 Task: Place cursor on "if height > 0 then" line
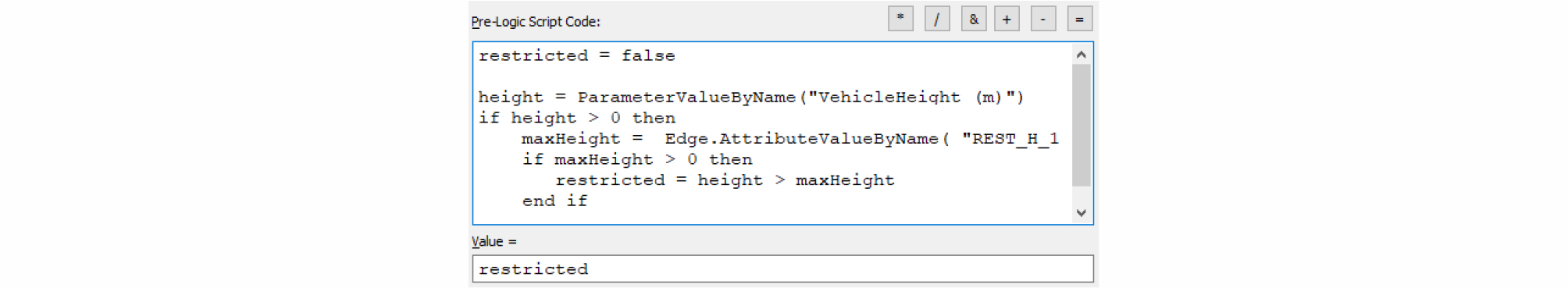(x=576, y=118)
